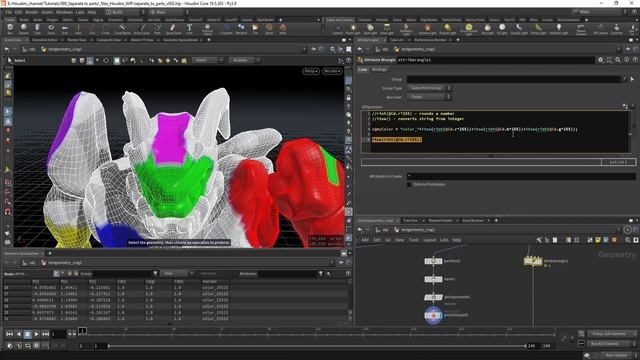The width and height of the screenshot is (640, 360).
Task: Open the parameter gear menu for attribwrangle1
Action: [600, 60]
